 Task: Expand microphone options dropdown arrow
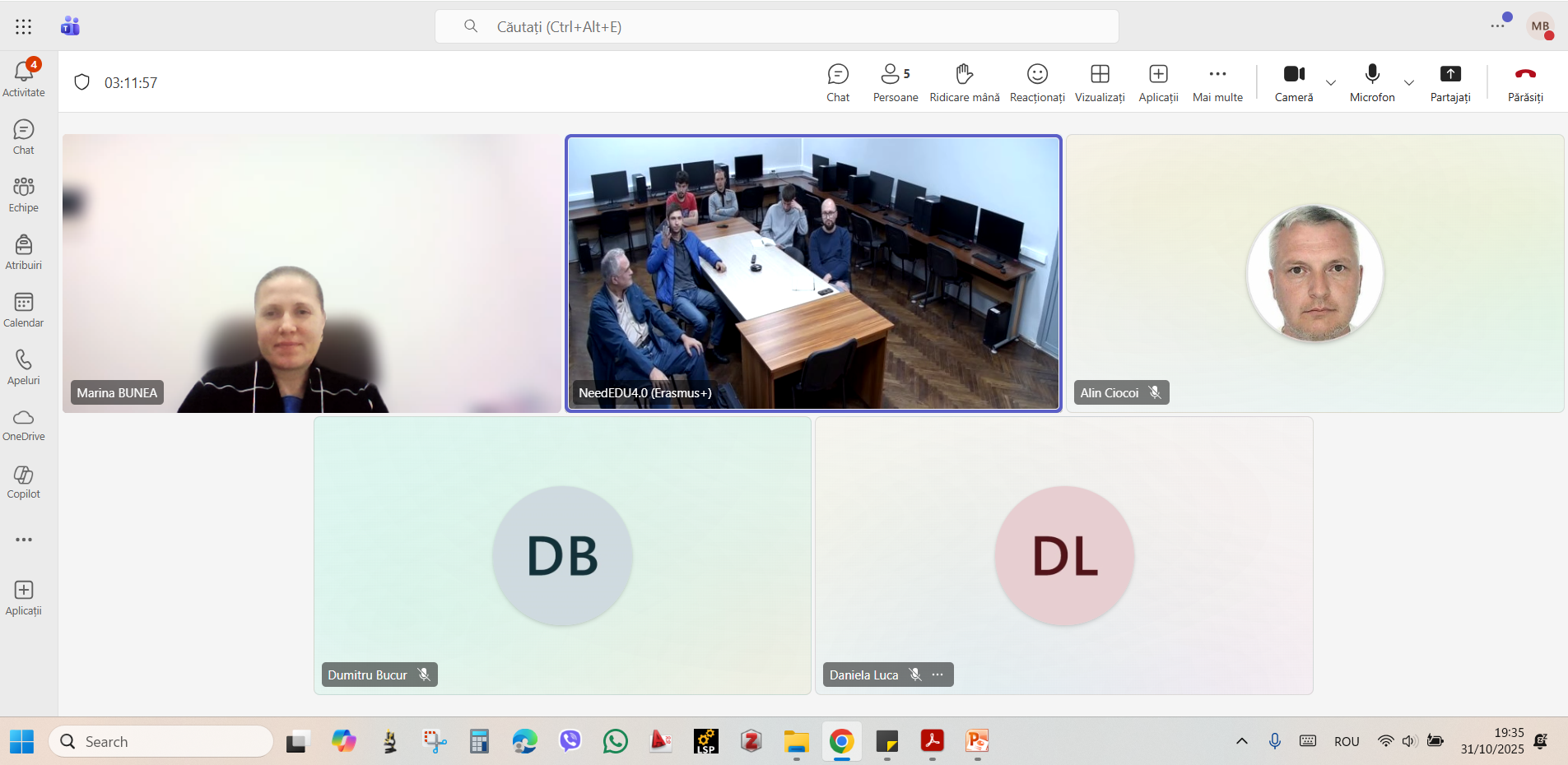(x=1409, y=83)
